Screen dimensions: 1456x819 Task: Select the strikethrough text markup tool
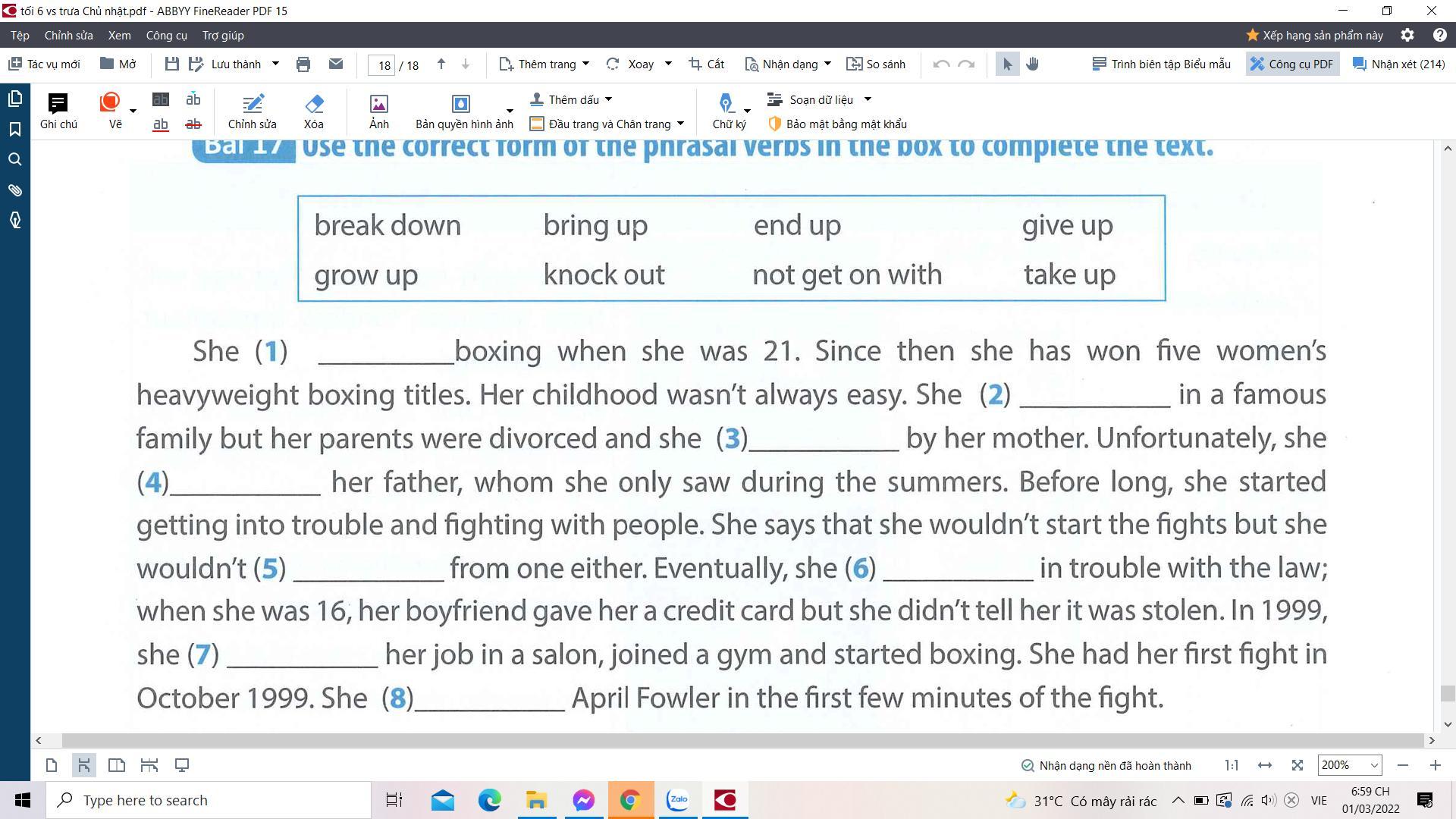pos(193,124)
